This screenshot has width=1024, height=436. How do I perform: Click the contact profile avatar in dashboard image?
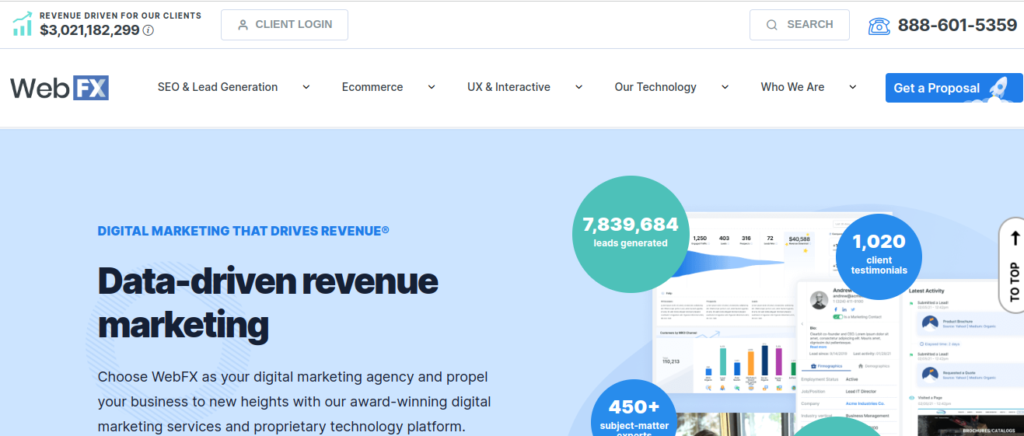(819, 300)
